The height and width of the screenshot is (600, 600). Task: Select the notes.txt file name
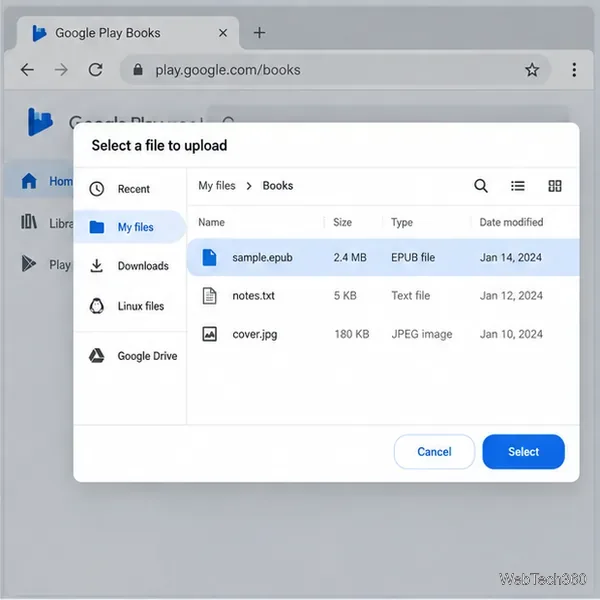[253, 296]
